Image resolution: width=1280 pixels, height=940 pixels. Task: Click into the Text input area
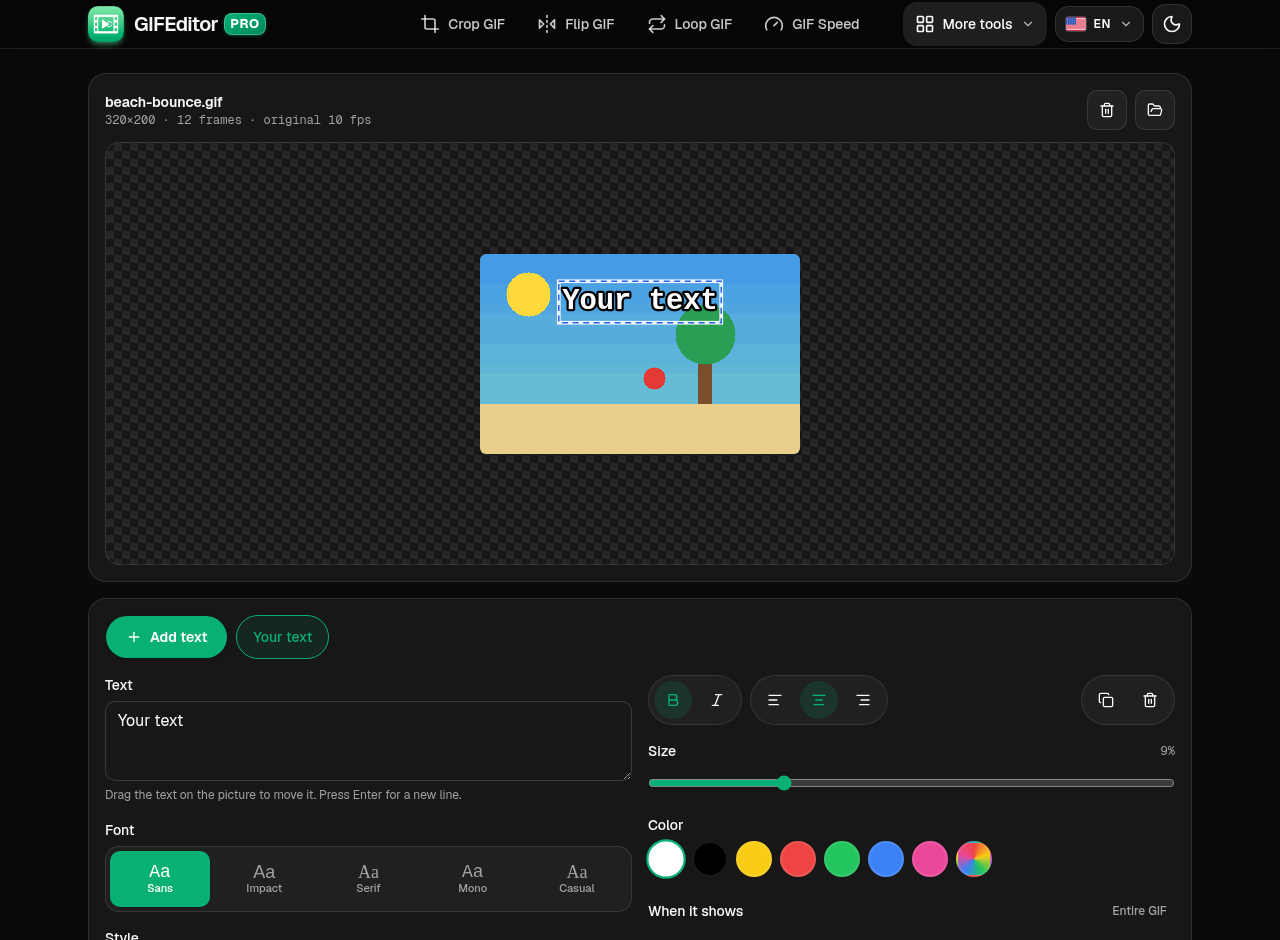pos(368,741)
